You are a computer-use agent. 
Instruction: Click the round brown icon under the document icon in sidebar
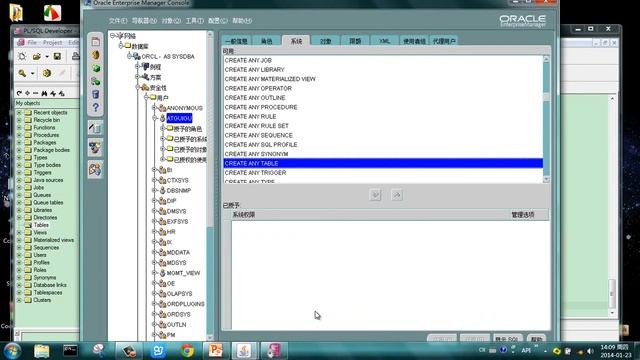click(96, 55)
